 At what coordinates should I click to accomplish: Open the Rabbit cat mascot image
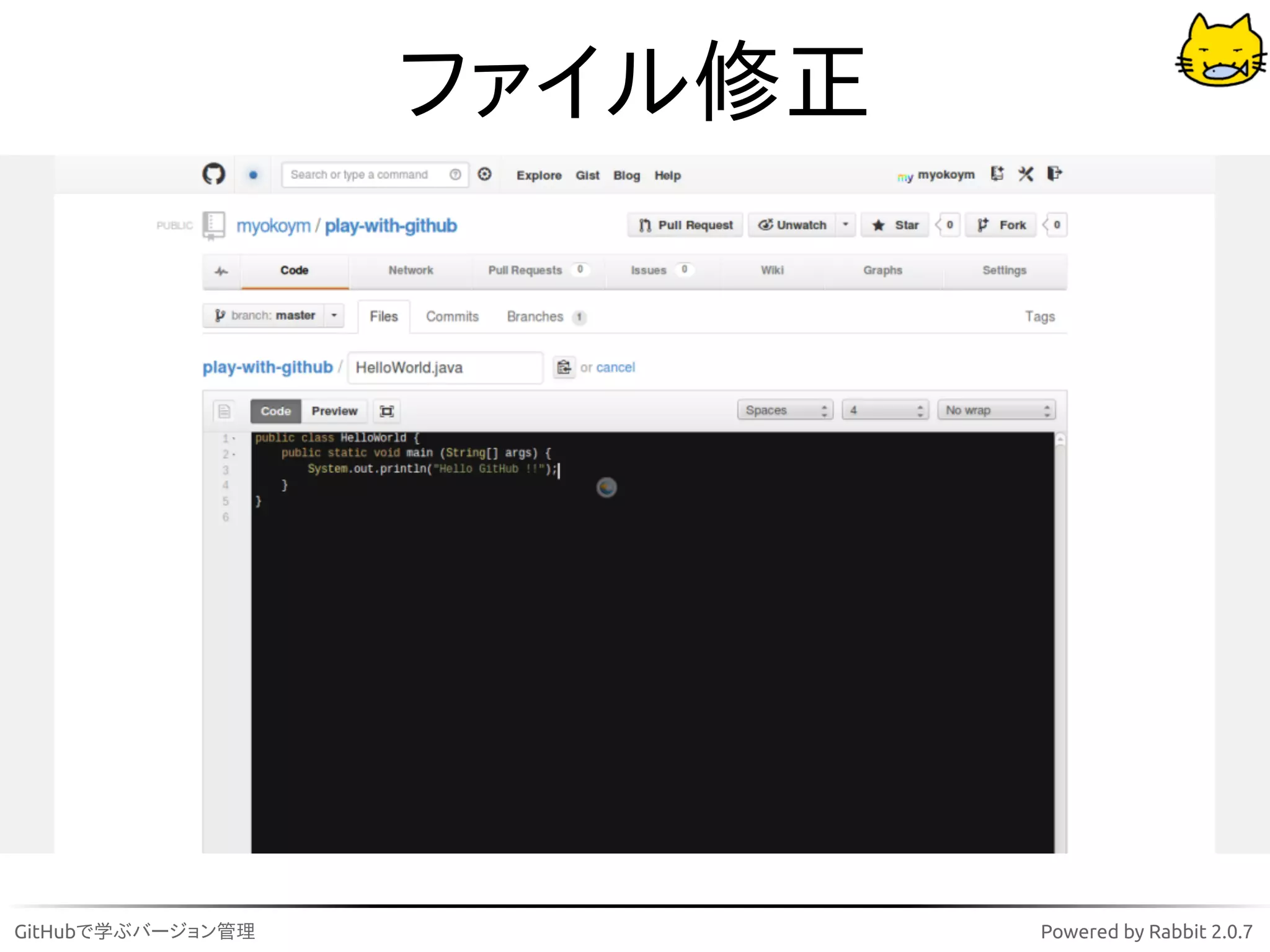[x=1221, y=51]
